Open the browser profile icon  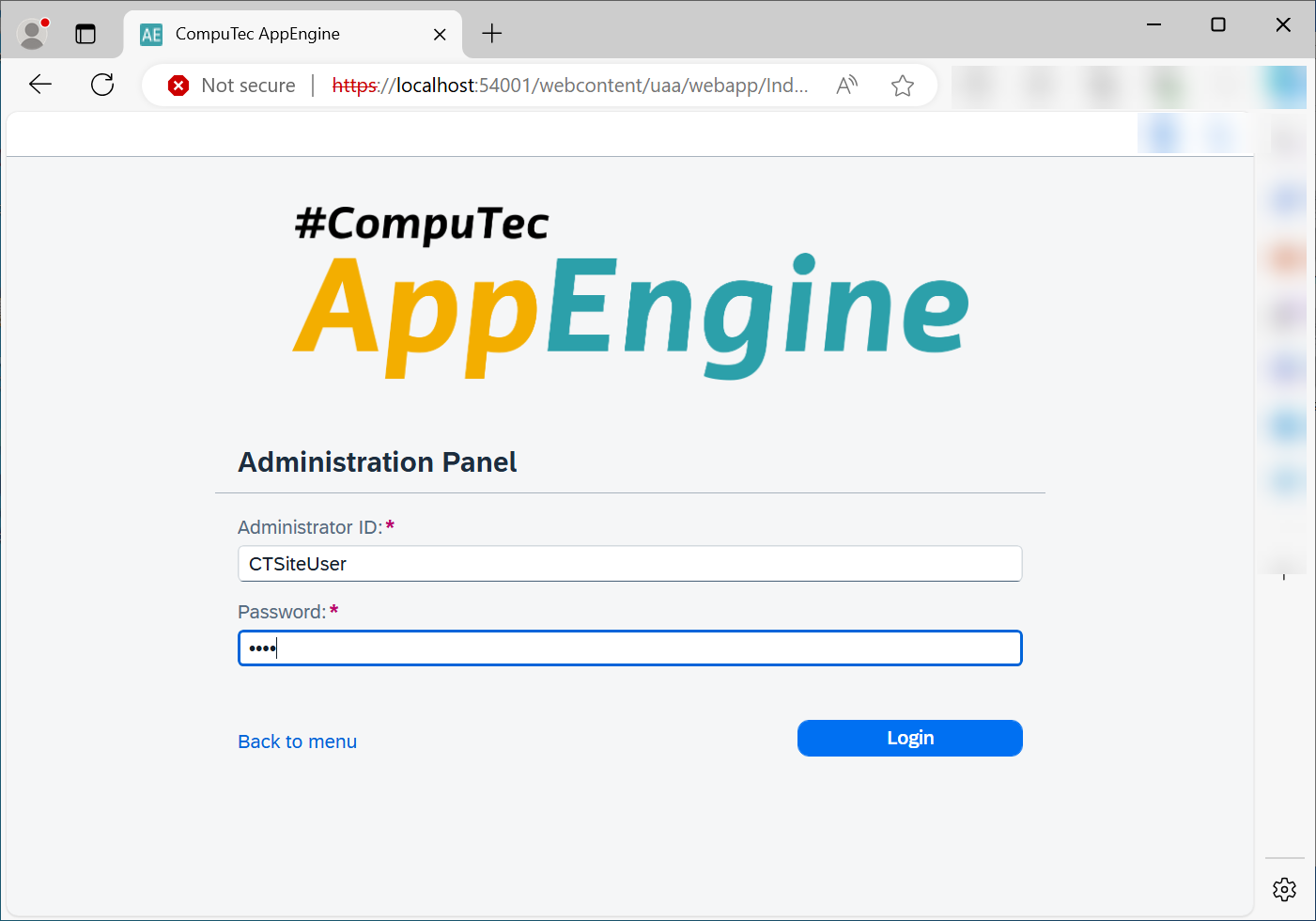point(33,34)
